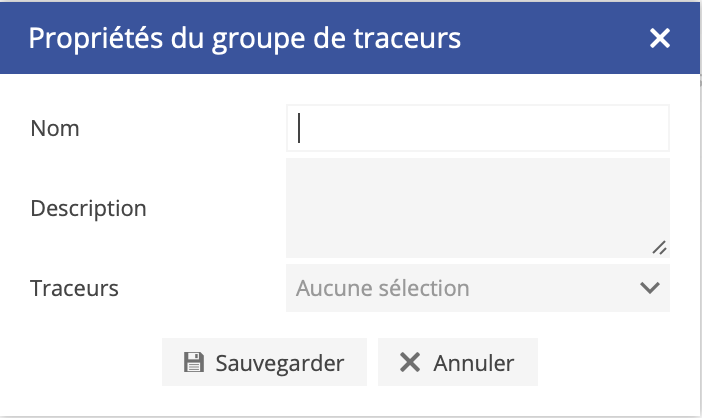702x418 pixels.
Task: Click the 'Sauvegarder' button text
Action: 280,363
